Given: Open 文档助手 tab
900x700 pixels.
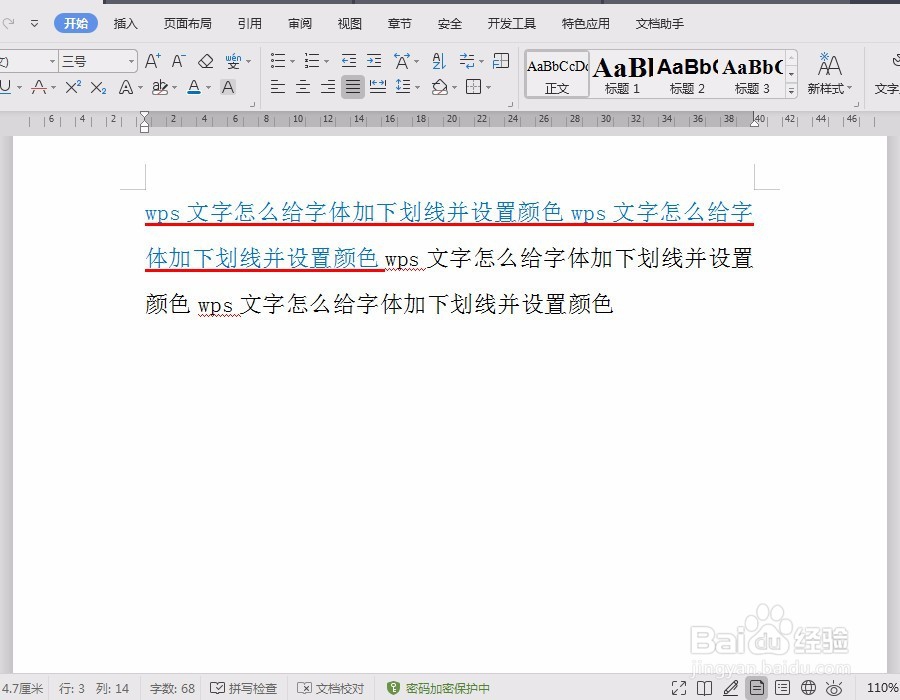Looking at the screenshot, I should [660, 24].
